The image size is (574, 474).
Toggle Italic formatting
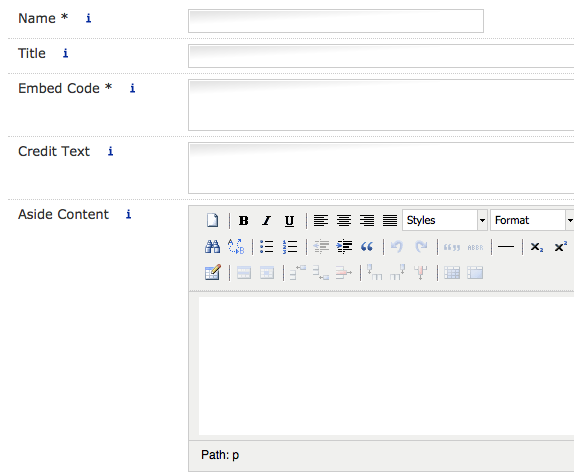[x=266, y=220]
